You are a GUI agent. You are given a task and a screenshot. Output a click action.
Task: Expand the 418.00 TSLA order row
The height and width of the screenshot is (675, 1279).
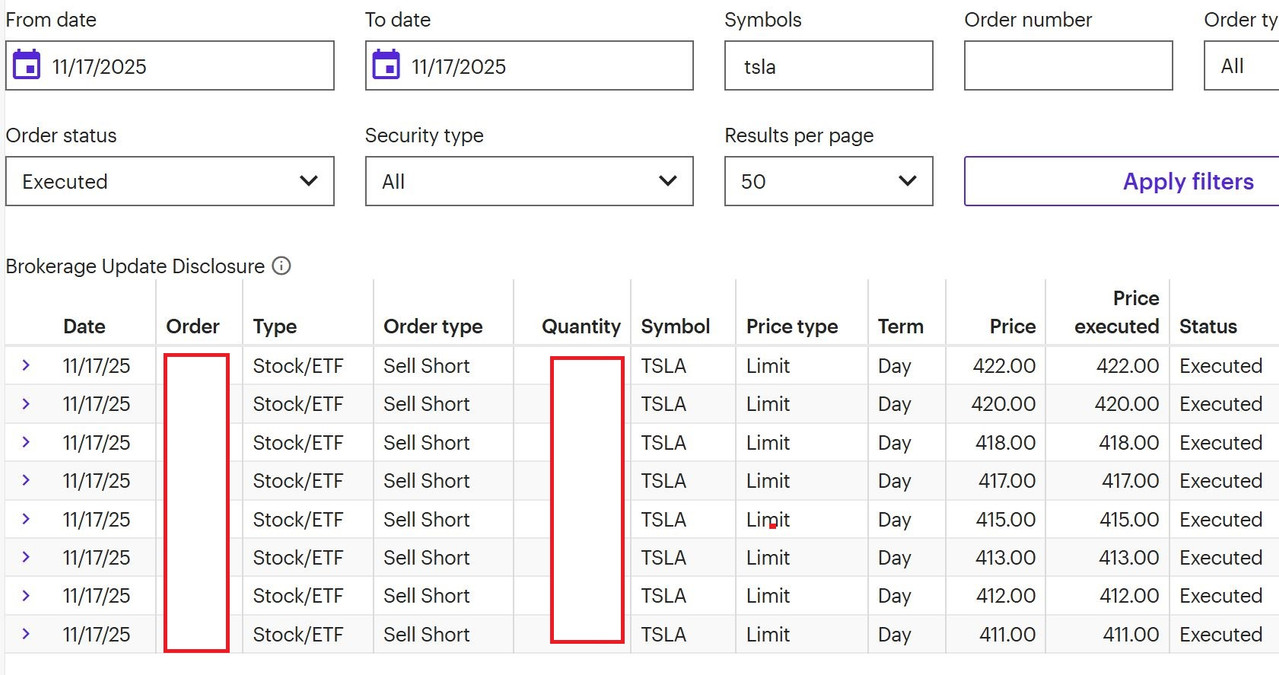click(26, 442)
